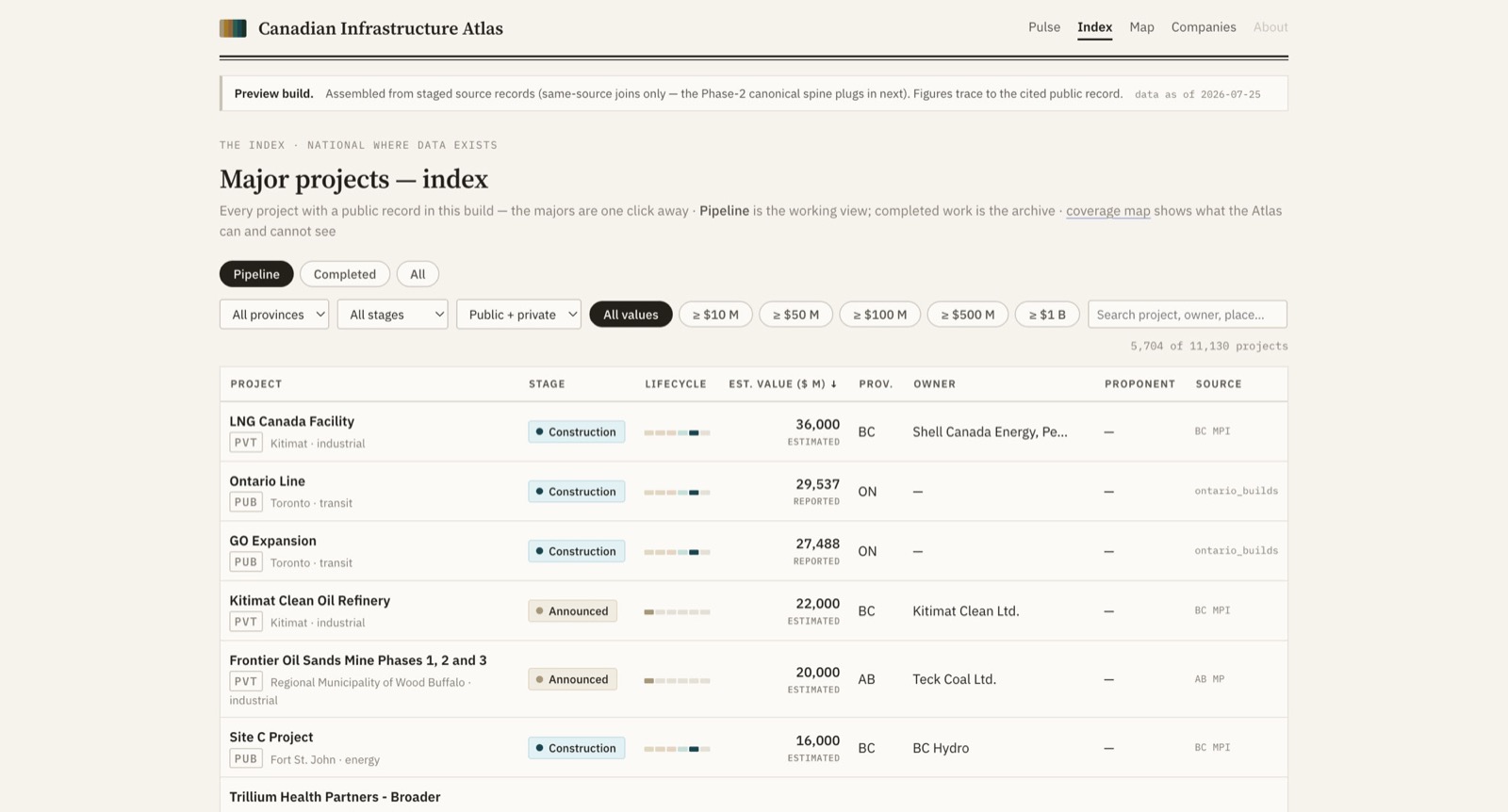The height and width of the screenshot is (812, 1508).
Task: Open the All provinces dropdown
Action: (274, 315)
